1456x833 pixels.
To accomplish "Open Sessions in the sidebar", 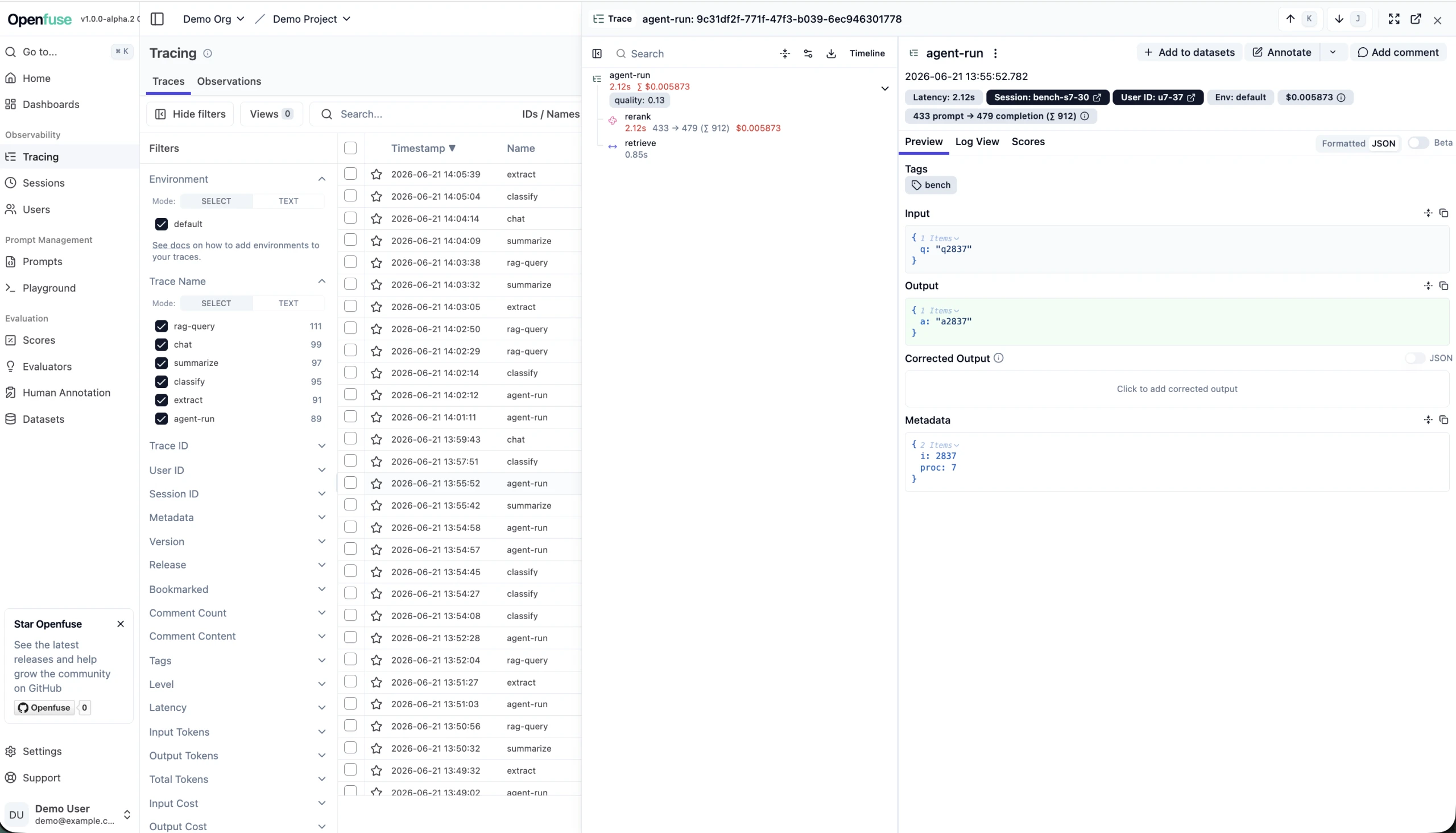I will [x=43, y=183].
